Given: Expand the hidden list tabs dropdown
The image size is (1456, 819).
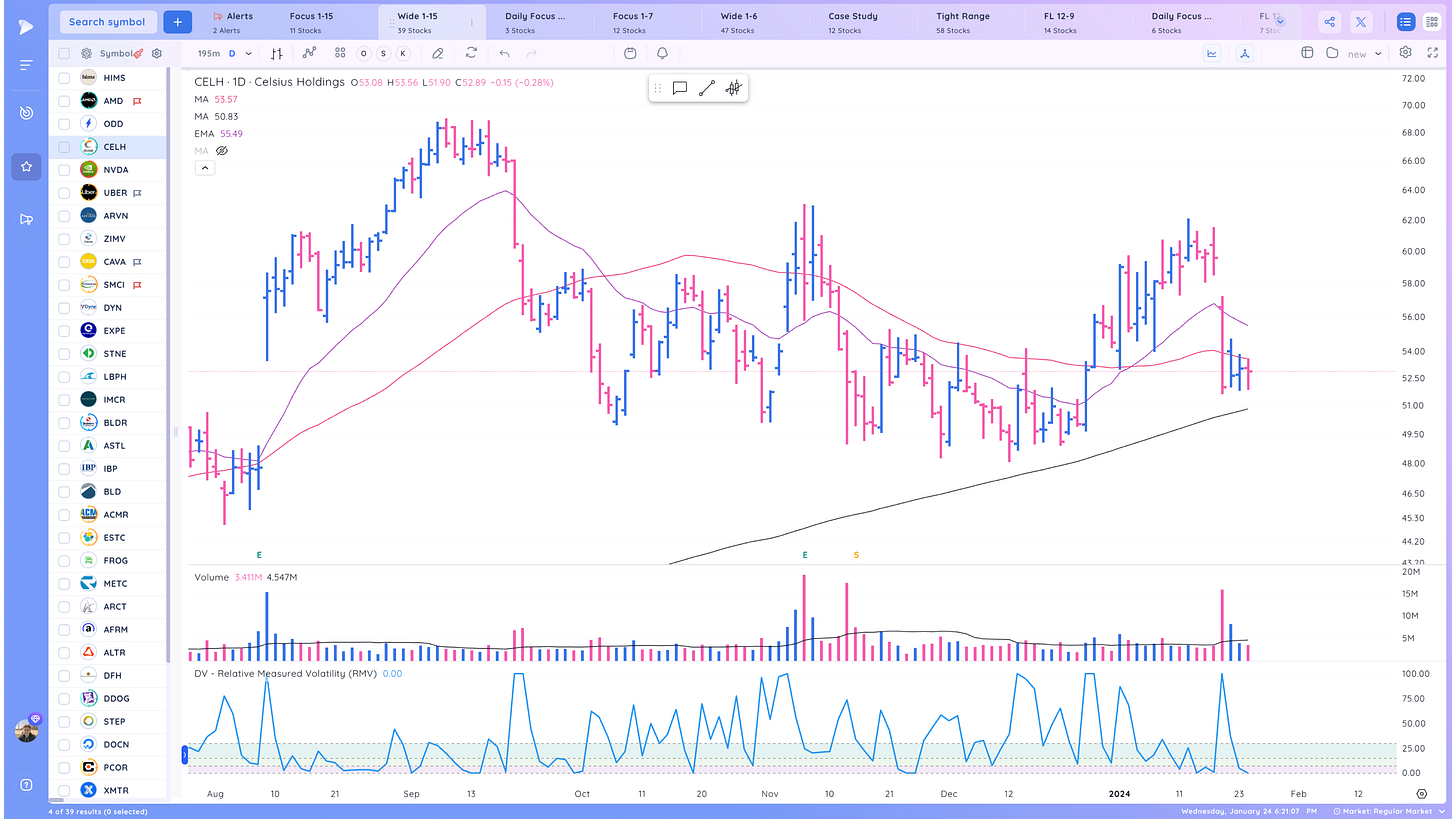Looking at the screenshot, I should [1280, 22].
